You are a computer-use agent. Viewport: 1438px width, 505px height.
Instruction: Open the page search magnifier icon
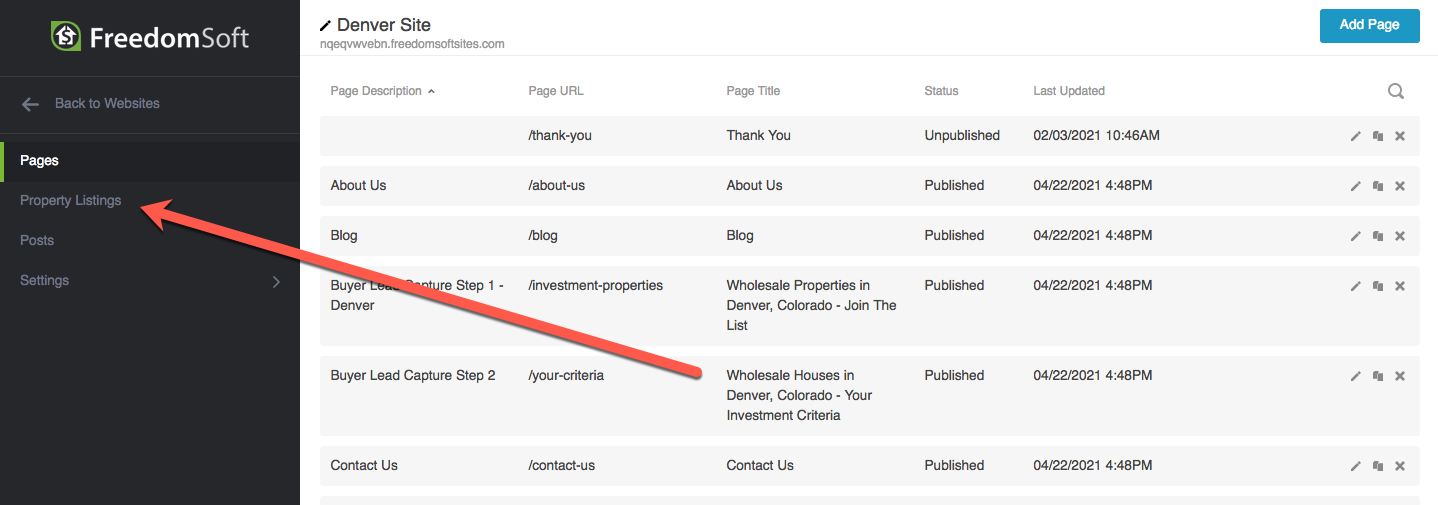tap(1396, 91)
